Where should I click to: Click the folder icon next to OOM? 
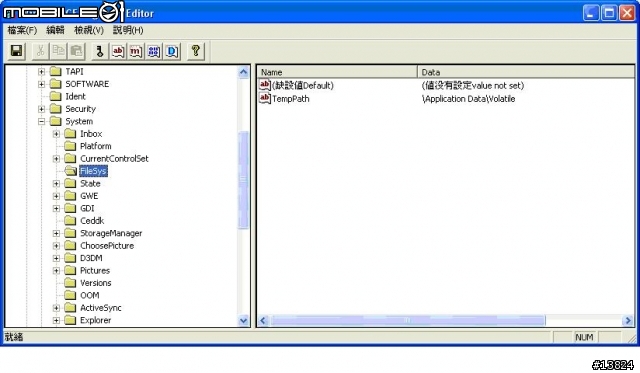click(70, 295)
